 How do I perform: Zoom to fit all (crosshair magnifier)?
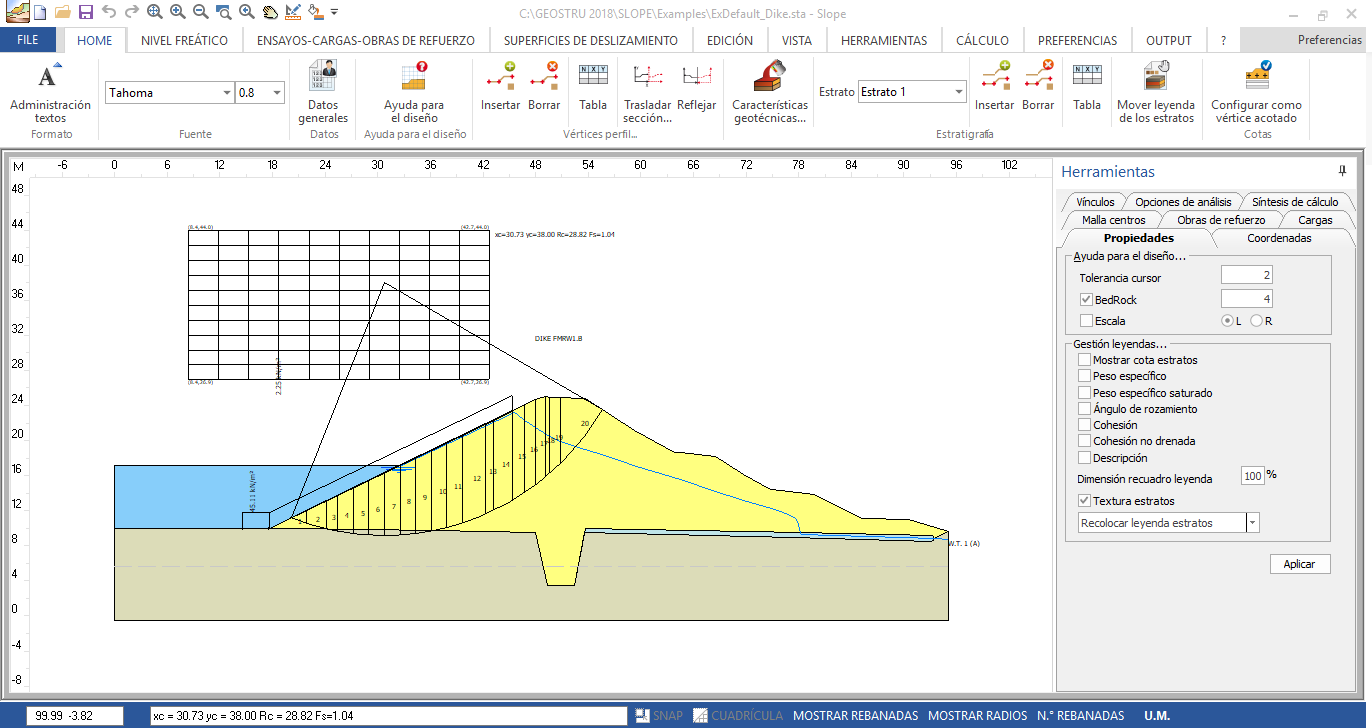click(x=154, y=12)
